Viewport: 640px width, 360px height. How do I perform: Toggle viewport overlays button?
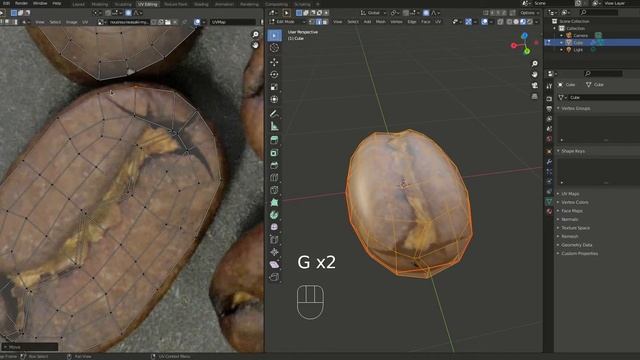coord(484,22)
